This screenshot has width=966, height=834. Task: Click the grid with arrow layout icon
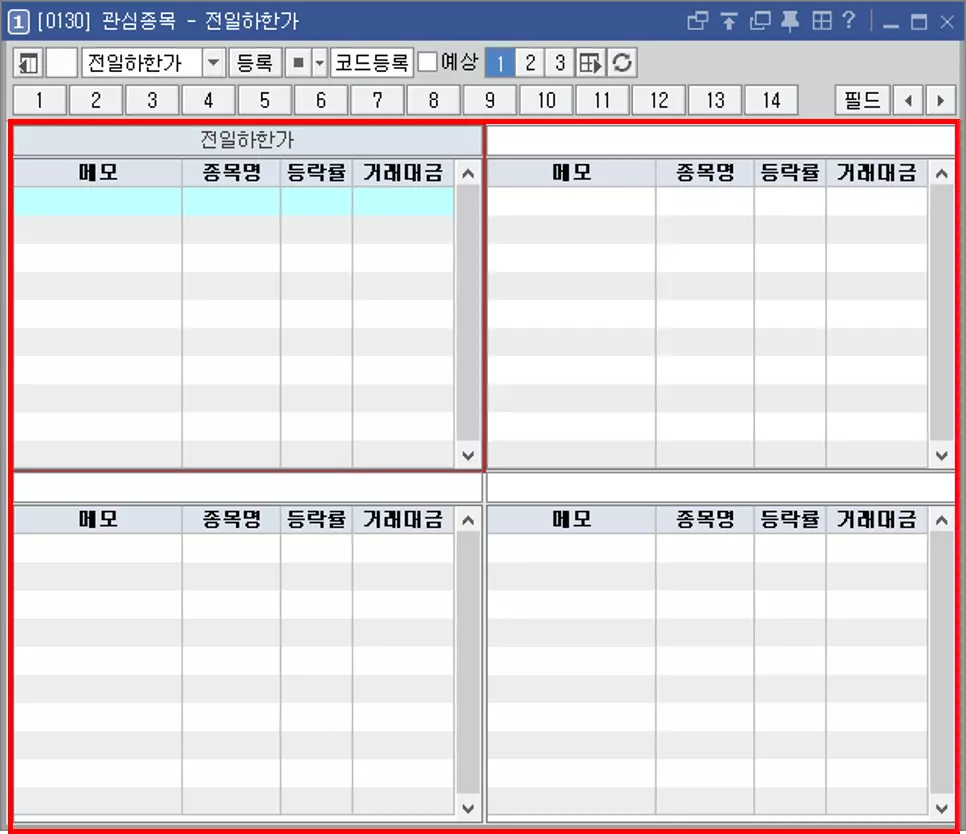coord(590,63)
